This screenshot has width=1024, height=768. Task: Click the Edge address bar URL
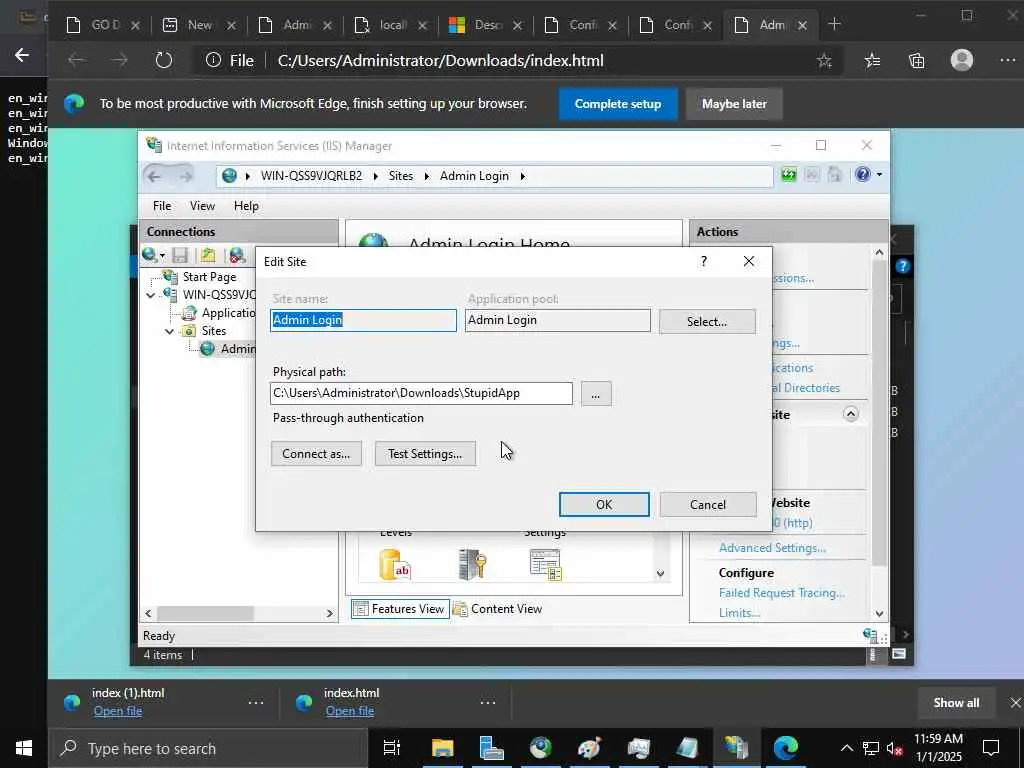pos(440,61)
